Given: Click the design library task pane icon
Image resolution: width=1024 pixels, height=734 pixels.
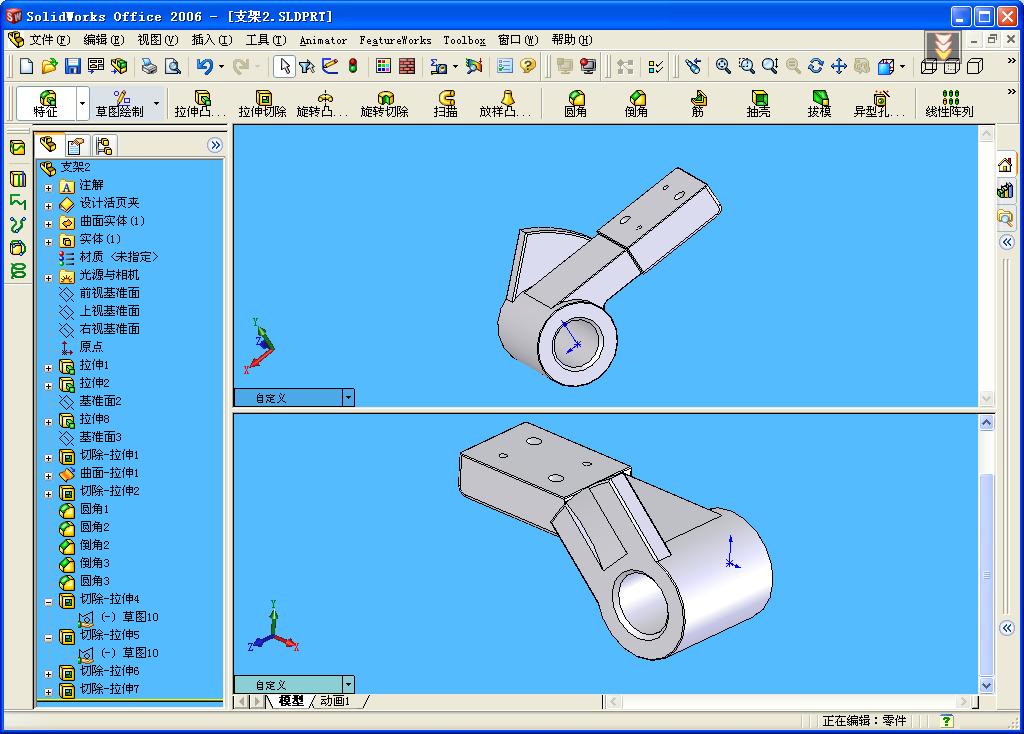Looking at the screenshot, I should click(x=1006, y=191).
